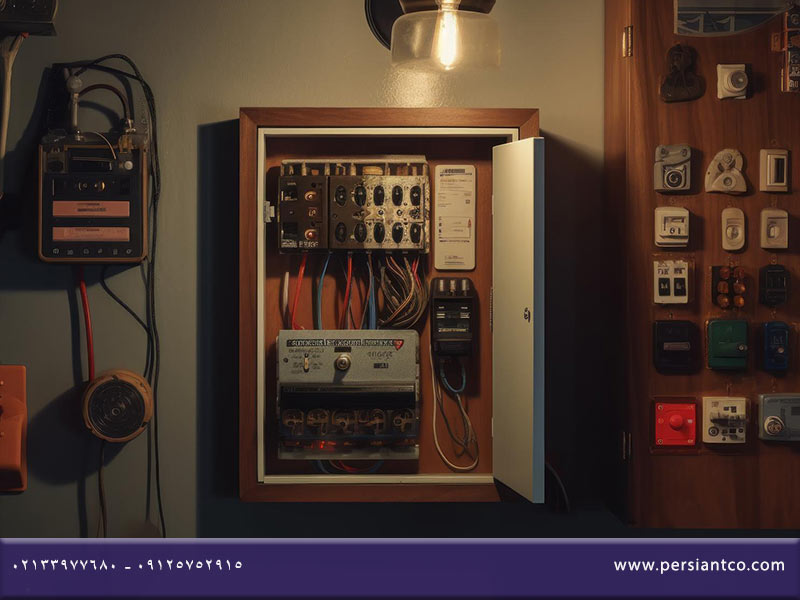This screenshot has width=800, height=600.
Task: Click the round speaker on left wall
Action: pyautogui.click(x=117, y=406)
